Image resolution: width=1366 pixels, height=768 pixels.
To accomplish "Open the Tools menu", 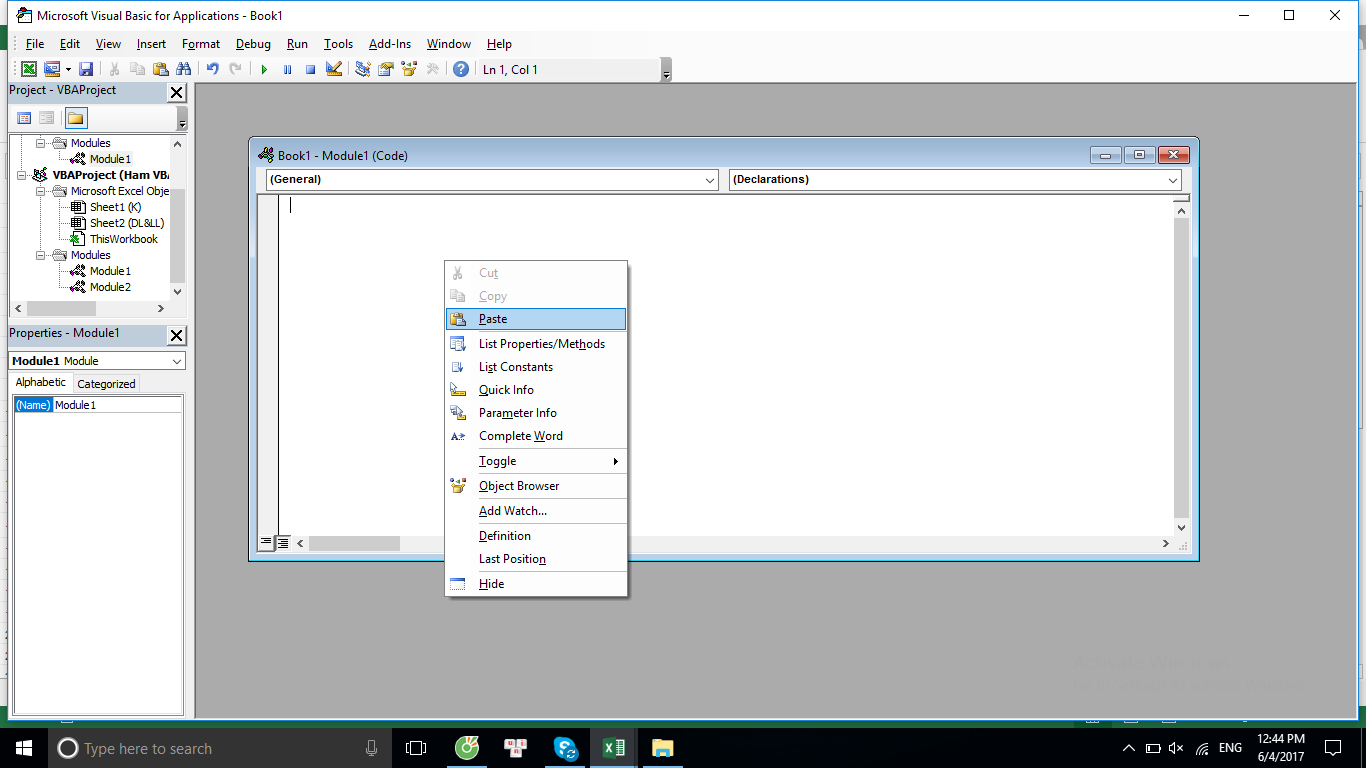I will pos(338,44).
